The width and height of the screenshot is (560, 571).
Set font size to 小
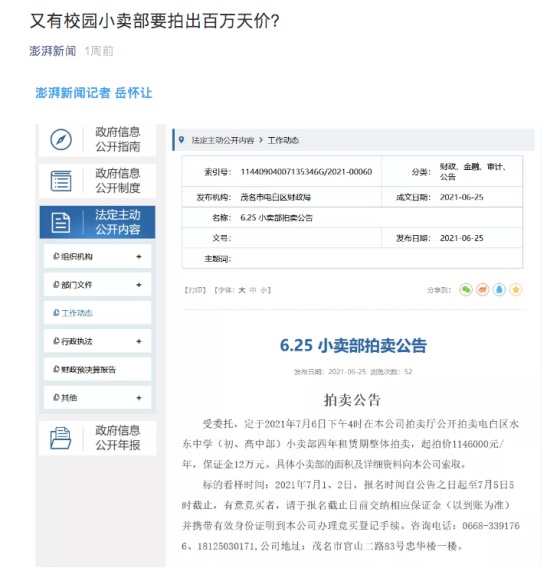tap(264, 290)
